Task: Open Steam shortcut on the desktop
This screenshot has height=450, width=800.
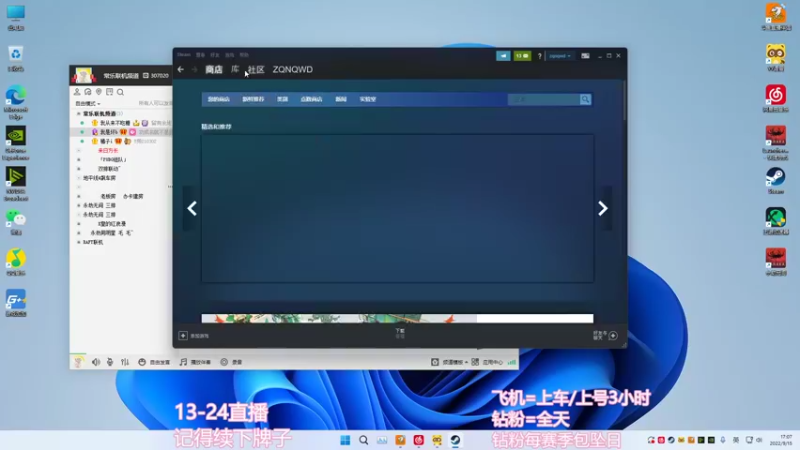Action: [x=776, y=181]
